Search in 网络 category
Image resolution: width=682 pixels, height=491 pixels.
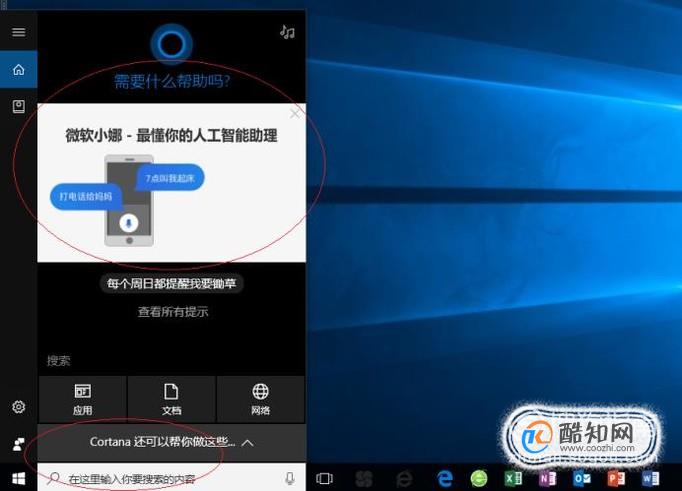261,399
